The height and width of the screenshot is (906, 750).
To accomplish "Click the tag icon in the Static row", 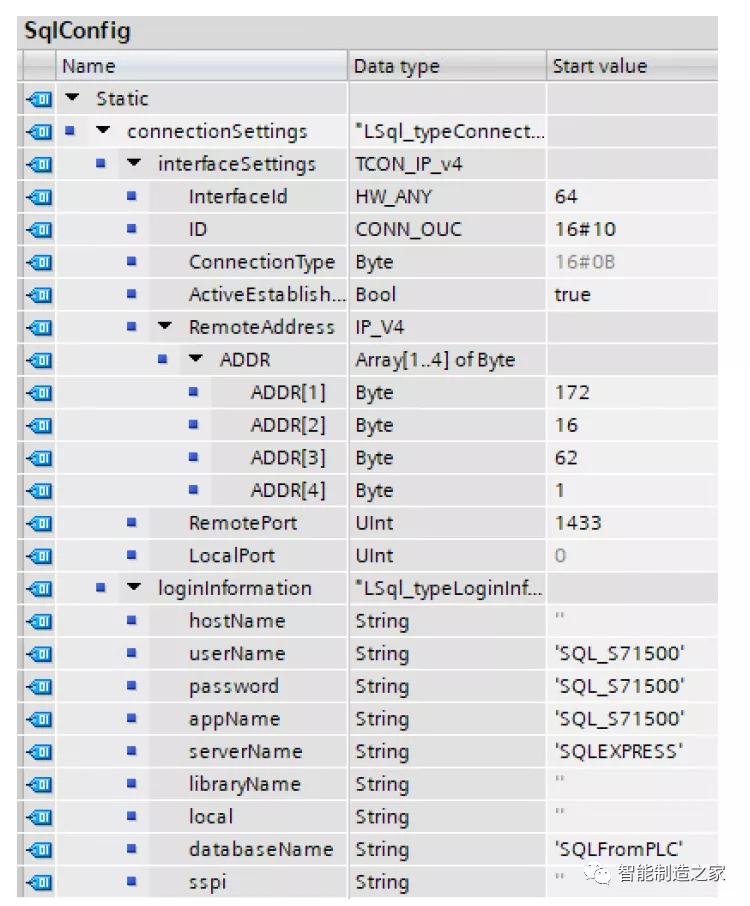I will 39,99.
